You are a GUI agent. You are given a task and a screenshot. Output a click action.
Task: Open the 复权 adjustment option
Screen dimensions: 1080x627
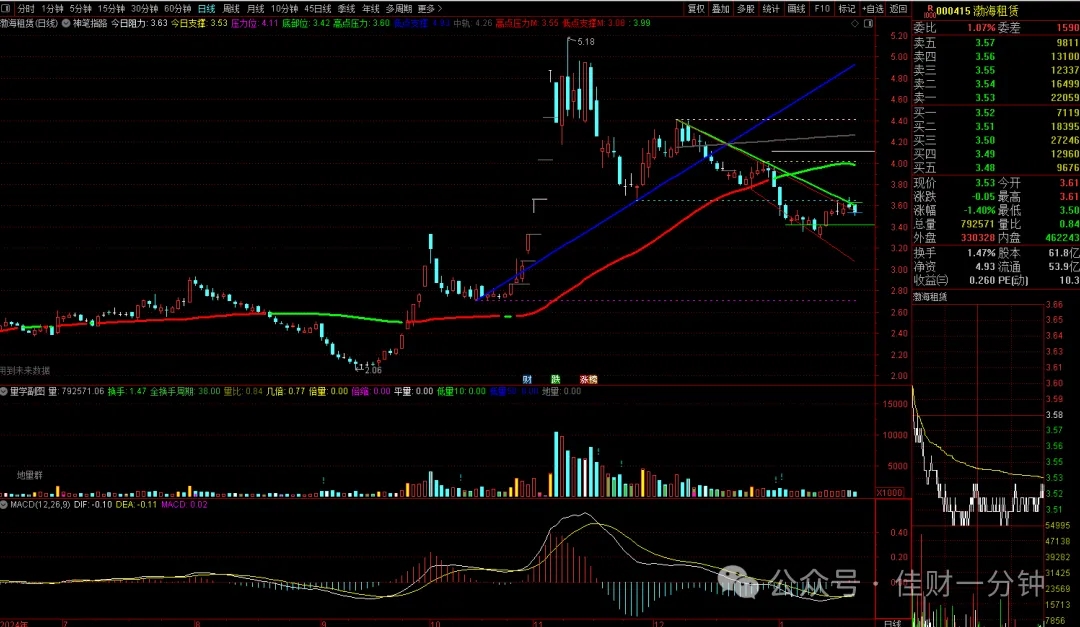[696, 9]
